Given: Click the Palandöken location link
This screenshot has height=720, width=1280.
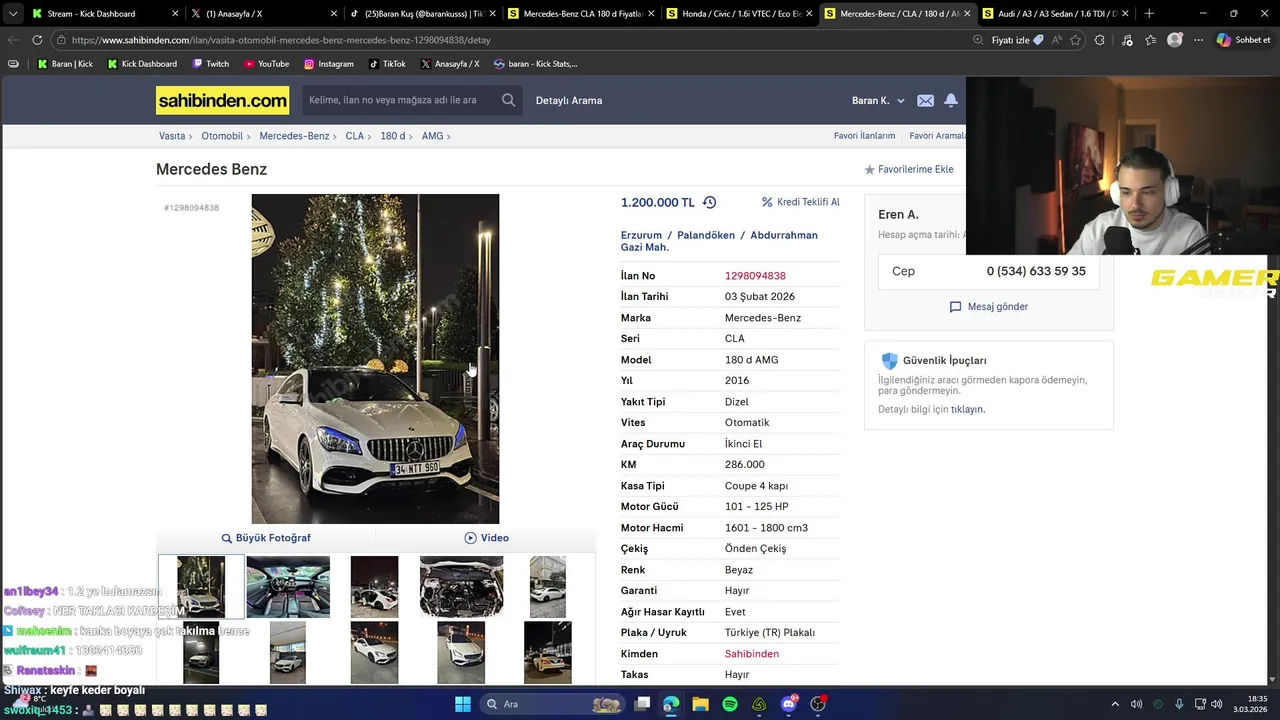Looking at the screenshot, I should (706, 236).
